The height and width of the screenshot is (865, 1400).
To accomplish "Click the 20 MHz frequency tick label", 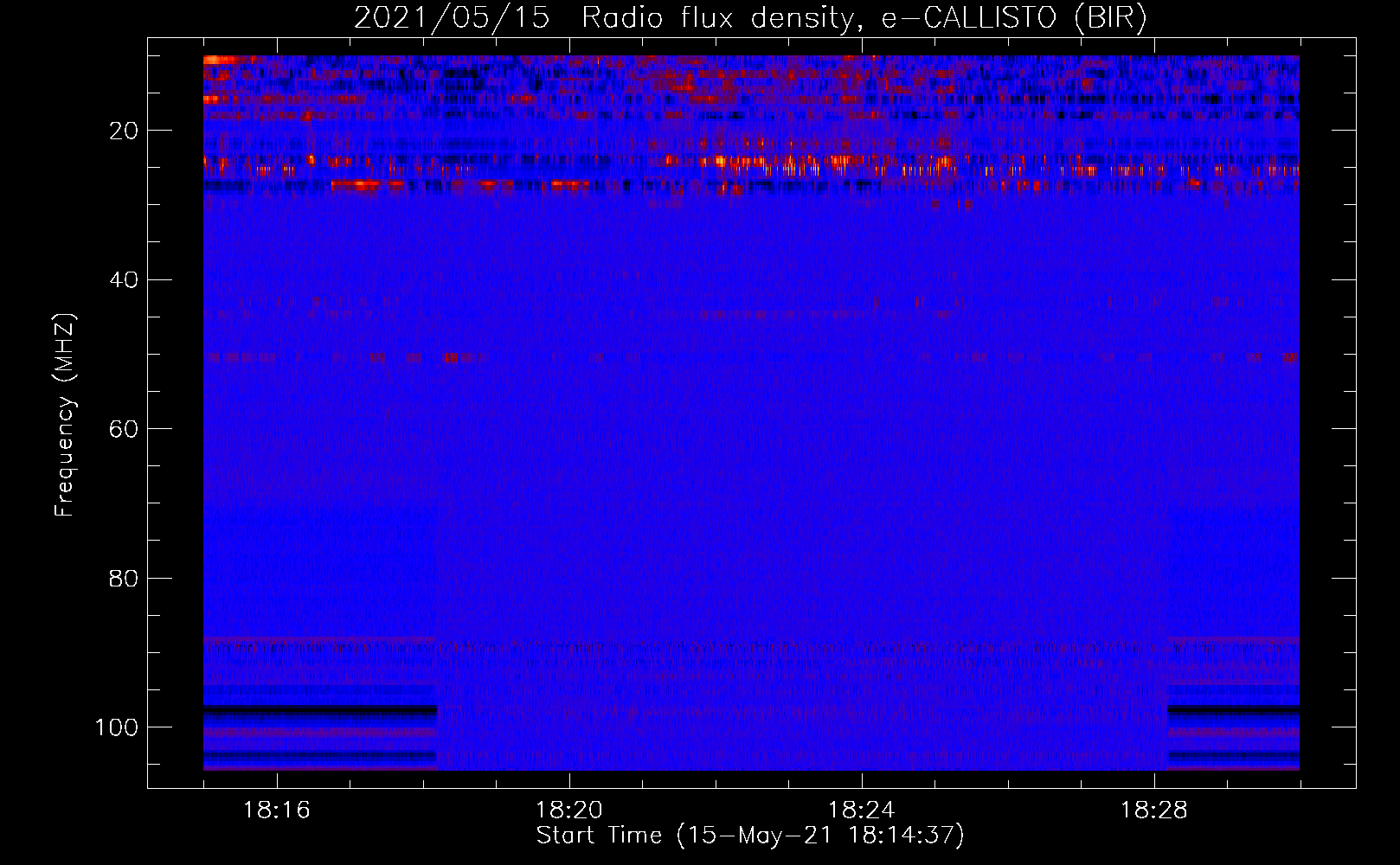I will point(124,131).
